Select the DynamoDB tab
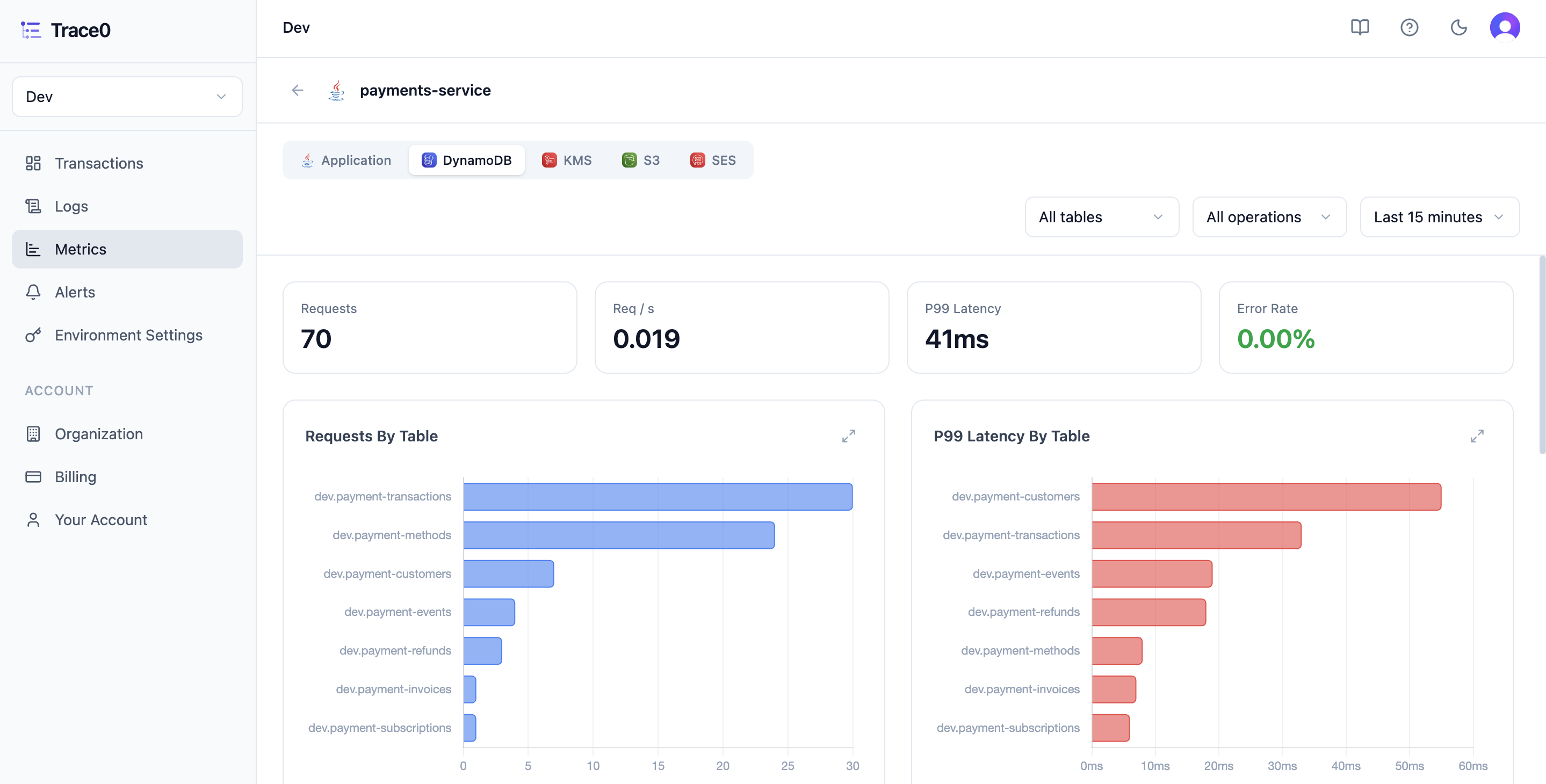Screen dimensions: 1546x784 coord(466,160)
